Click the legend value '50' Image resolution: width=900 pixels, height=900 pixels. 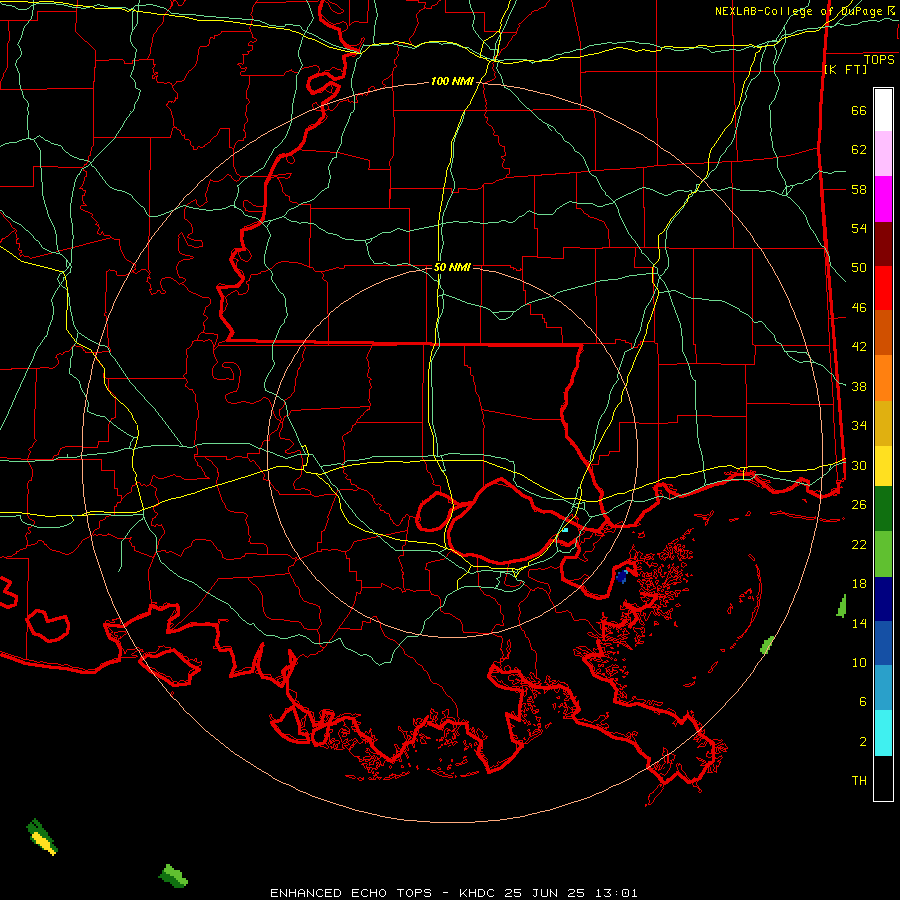[859, 268]
